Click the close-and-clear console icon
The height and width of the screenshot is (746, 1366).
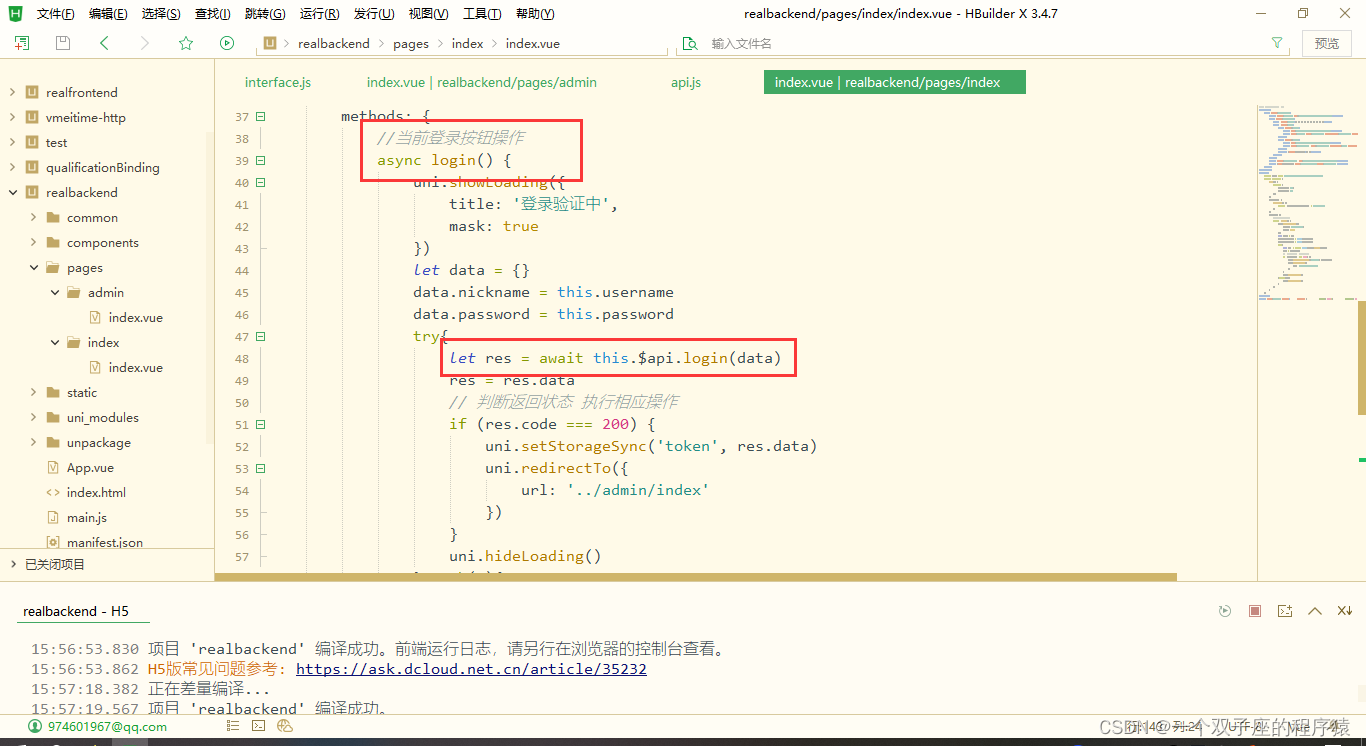(1345, 611)
